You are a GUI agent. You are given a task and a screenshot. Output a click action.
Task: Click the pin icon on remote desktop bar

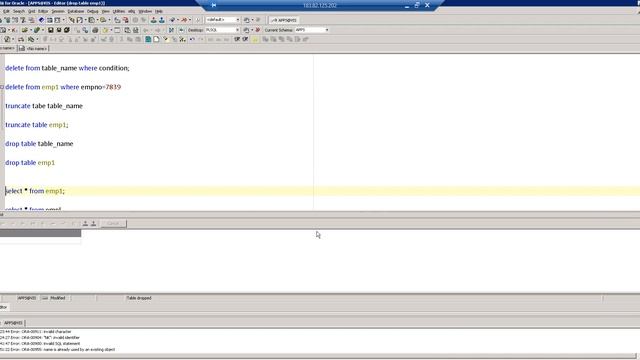(213, 5)
